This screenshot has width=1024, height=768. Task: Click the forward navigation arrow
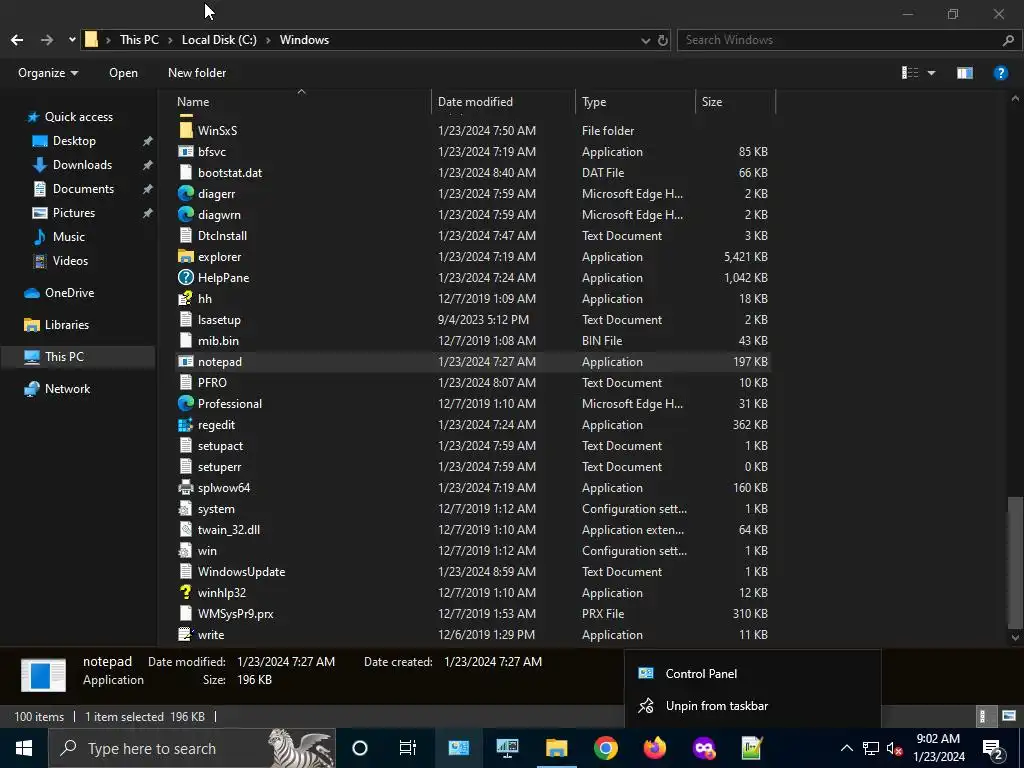47,40
